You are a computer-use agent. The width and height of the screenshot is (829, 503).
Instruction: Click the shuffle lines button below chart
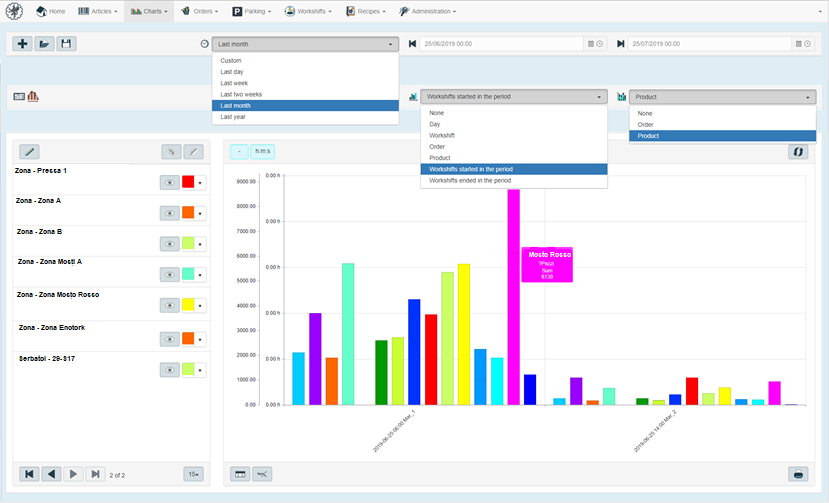click(x=262, y=474)
